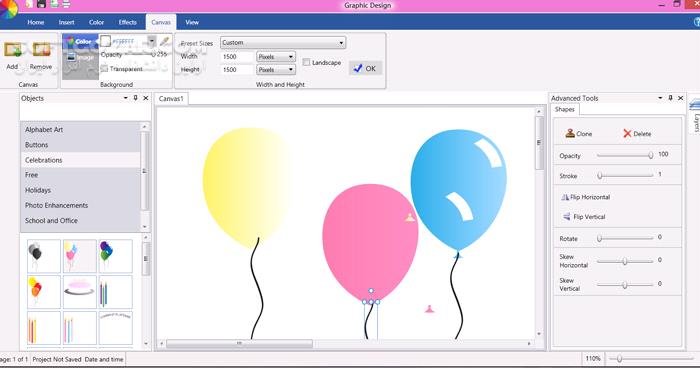Pick the eyedropper tool beside the color code

pyautogui.click(x=165, y=42)
